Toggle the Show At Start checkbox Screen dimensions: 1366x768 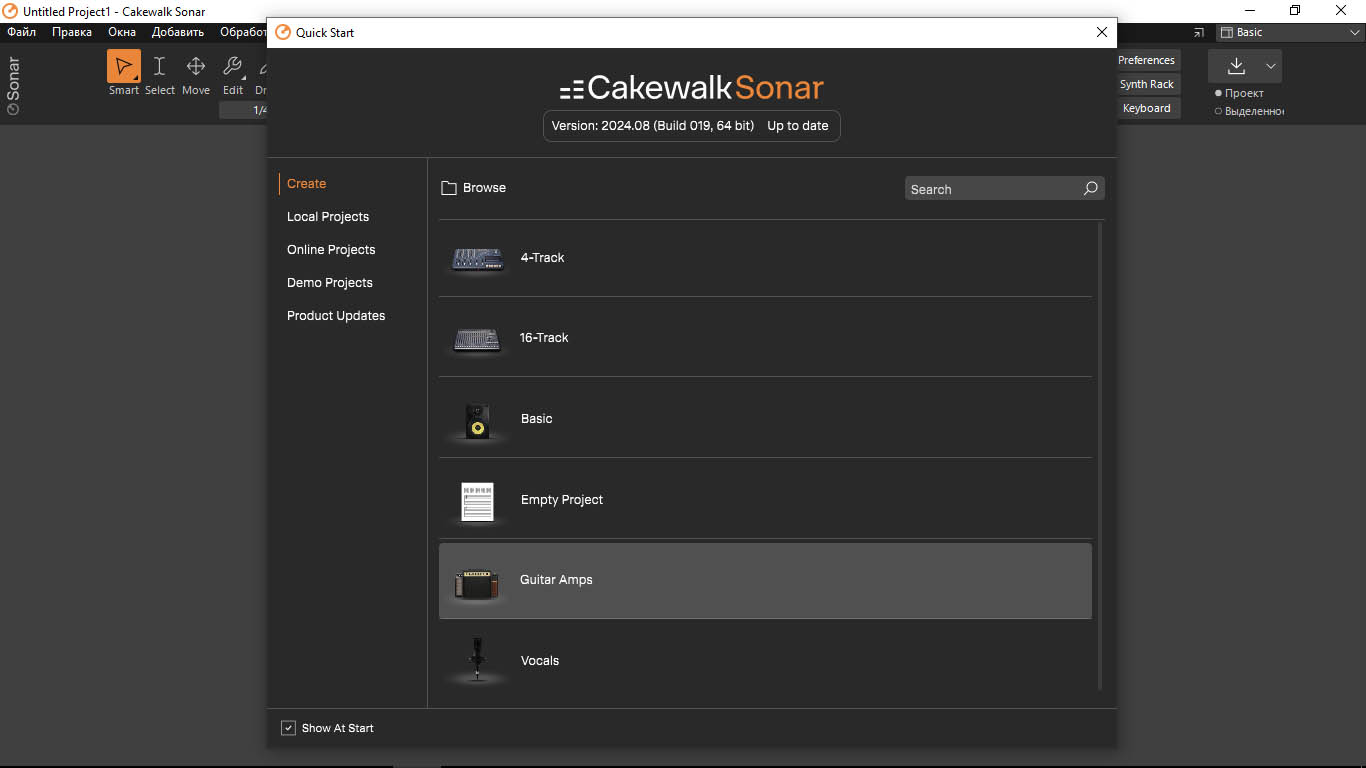[x=289, y=728]
